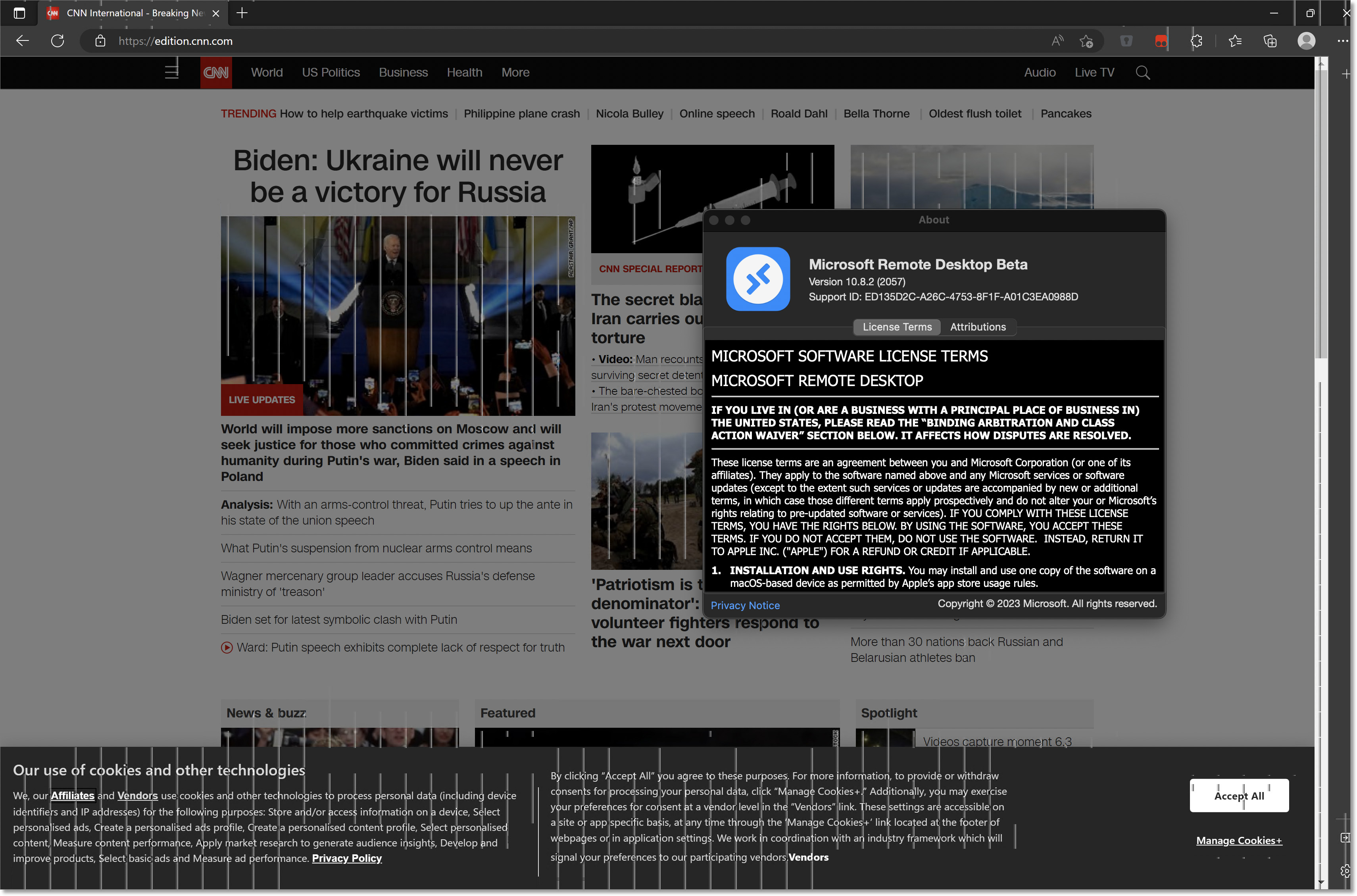Expand the More menu
Viewport: 1357px width, 896px height.
[515, 73]
